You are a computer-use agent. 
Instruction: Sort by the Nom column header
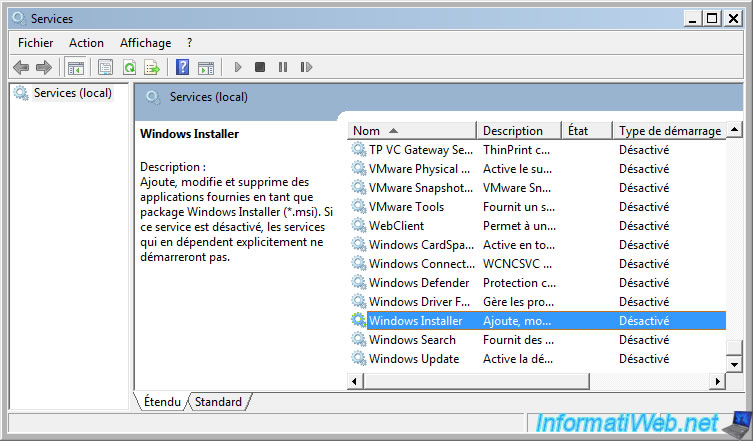coord(412,131)
